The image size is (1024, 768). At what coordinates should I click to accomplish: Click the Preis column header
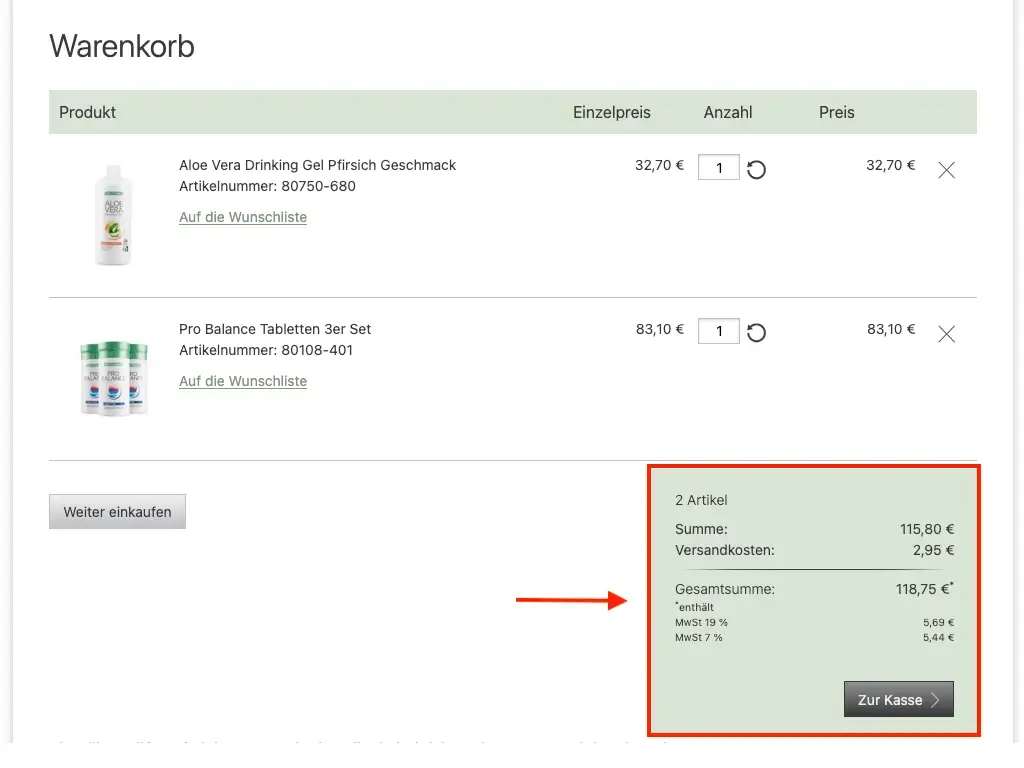point(836,112)
